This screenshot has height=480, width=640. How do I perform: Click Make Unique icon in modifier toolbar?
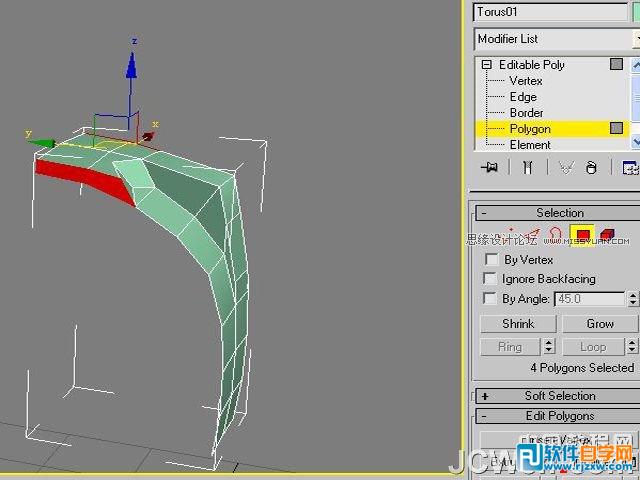coord(566,167)
